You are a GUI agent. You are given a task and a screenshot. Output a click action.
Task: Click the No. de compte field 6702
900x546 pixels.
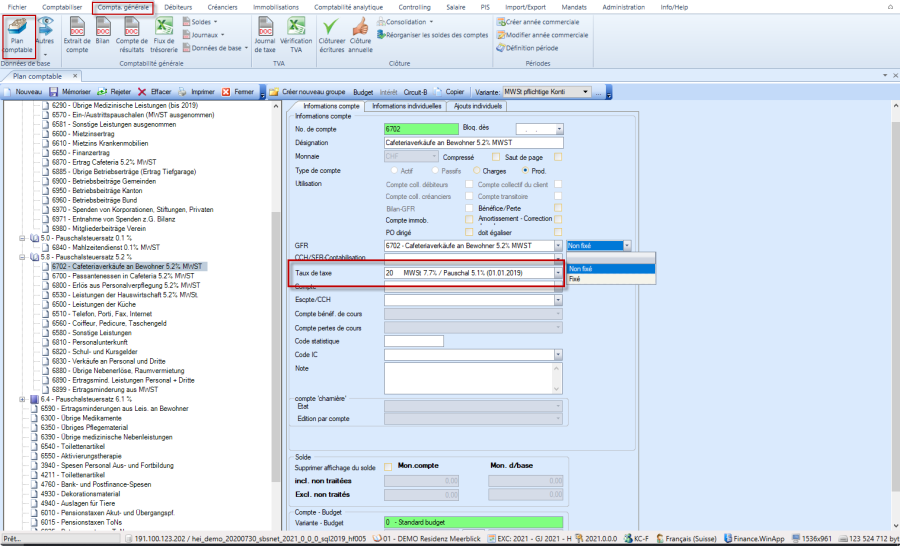coord(421,129)
